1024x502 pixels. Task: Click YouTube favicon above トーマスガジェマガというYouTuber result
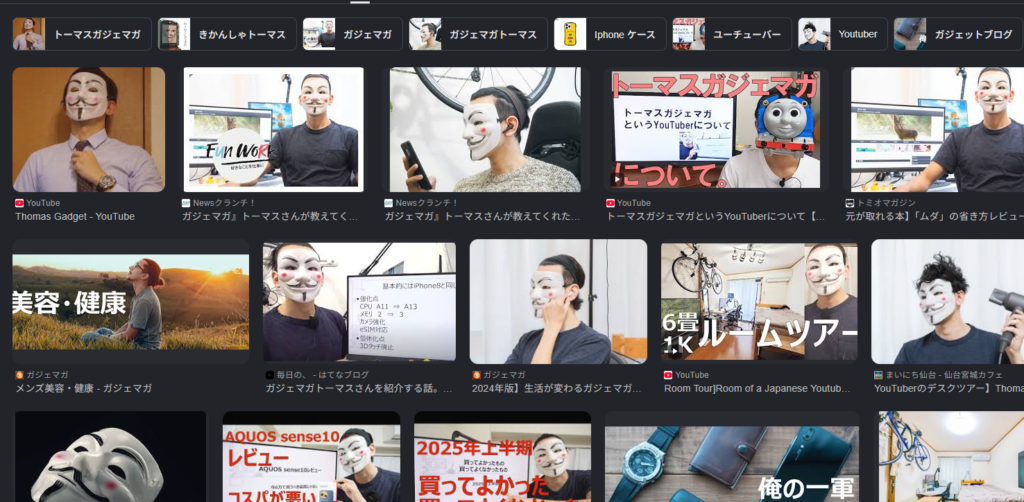point(610,203)
